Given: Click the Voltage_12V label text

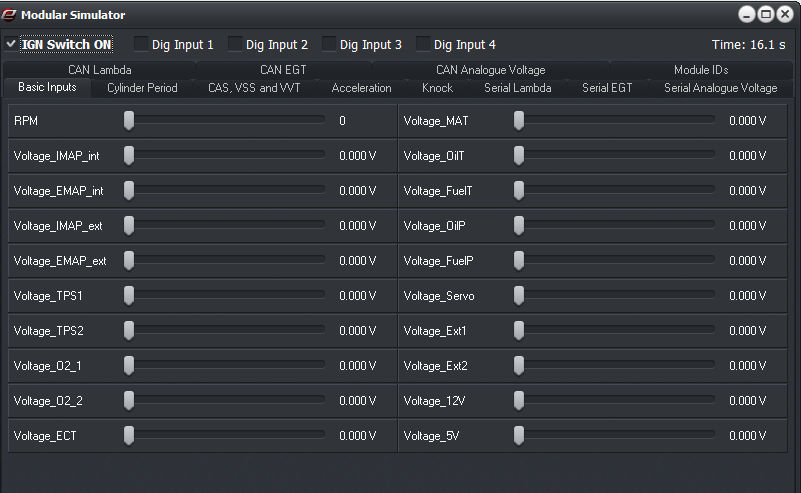Looking at the screenshot, I should 434,401.
